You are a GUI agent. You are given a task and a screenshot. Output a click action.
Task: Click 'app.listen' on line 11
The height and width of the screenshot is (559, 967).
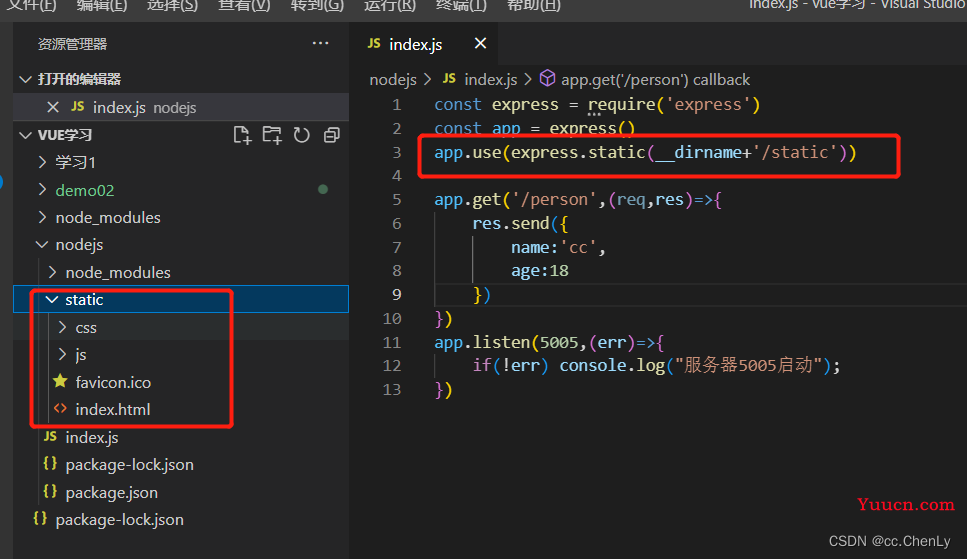point(482,342)
